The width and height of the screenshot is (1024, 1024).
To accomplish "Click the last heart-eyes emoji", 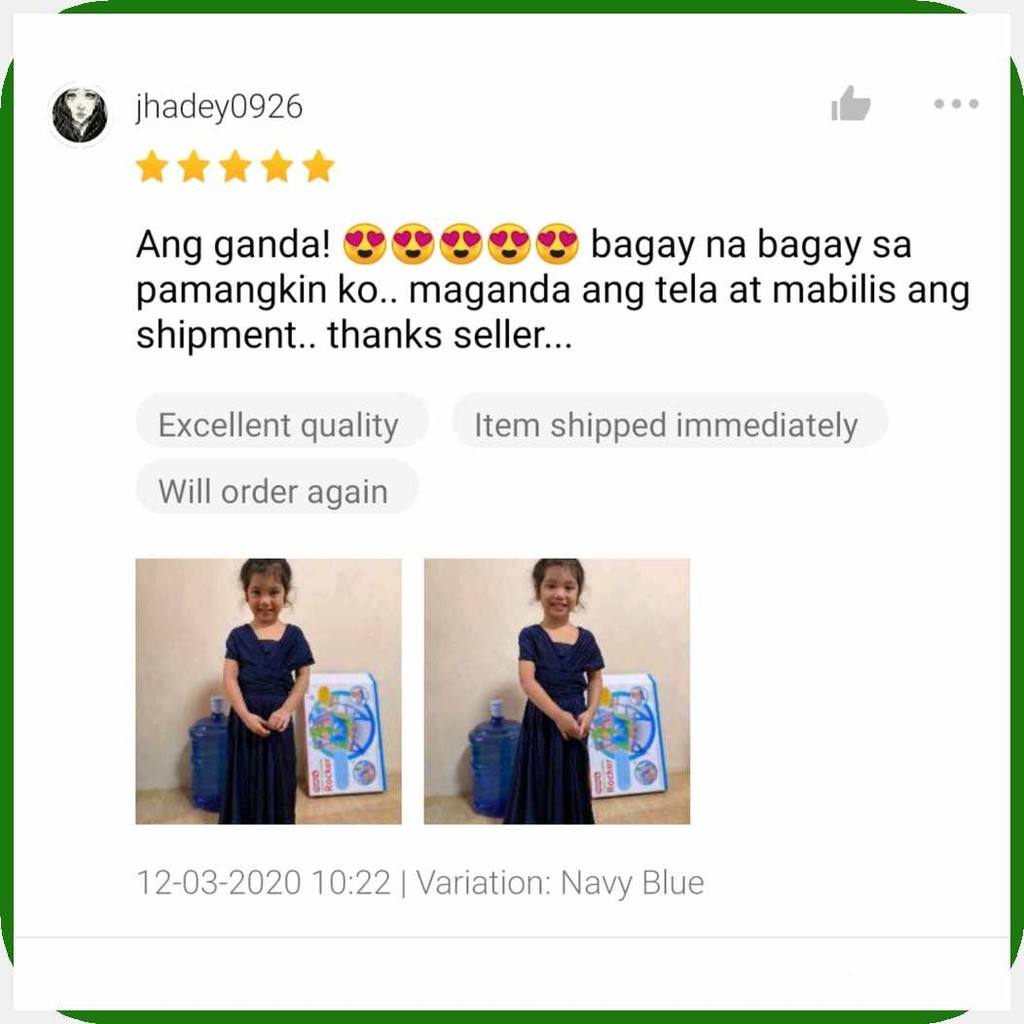I will tap(557, 244).
